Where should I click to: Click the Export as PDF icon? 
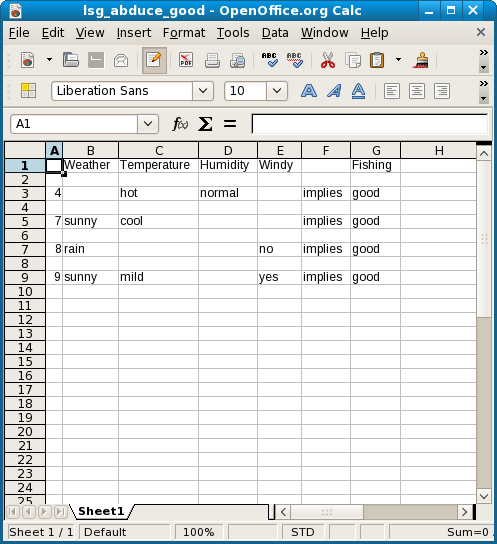click(x=186, y=60)
